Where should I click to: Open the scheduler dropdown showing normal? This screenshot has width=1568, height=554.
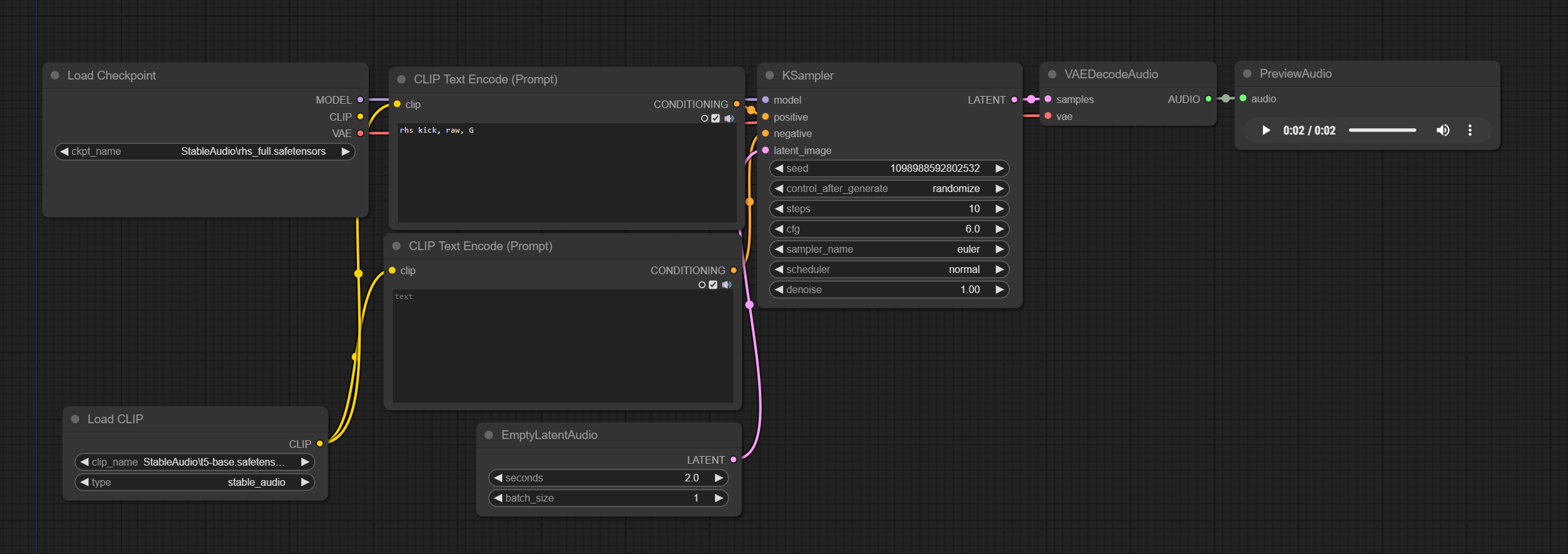pyautogui.click(x=888, y=270)
